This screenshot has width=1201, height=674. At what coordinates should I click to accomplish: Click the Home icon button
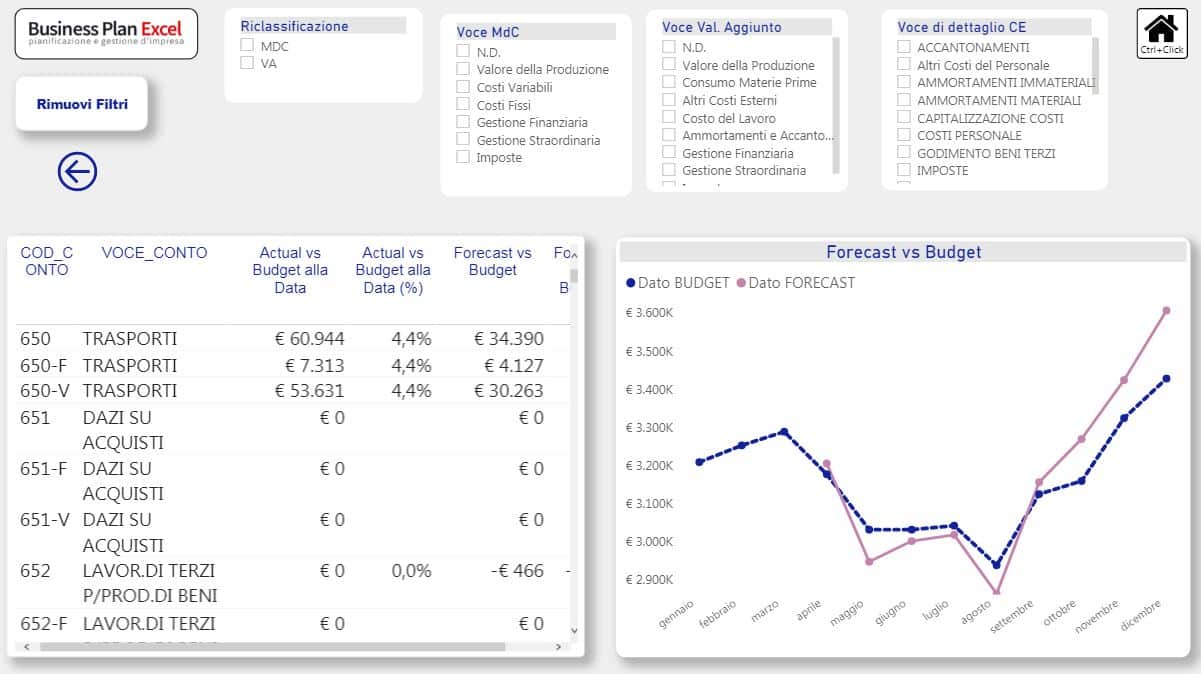[x=1160, y=33]
